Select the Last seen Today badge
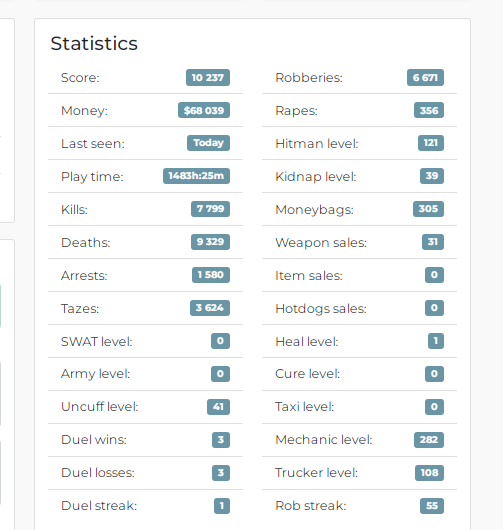 coord(209,143)
